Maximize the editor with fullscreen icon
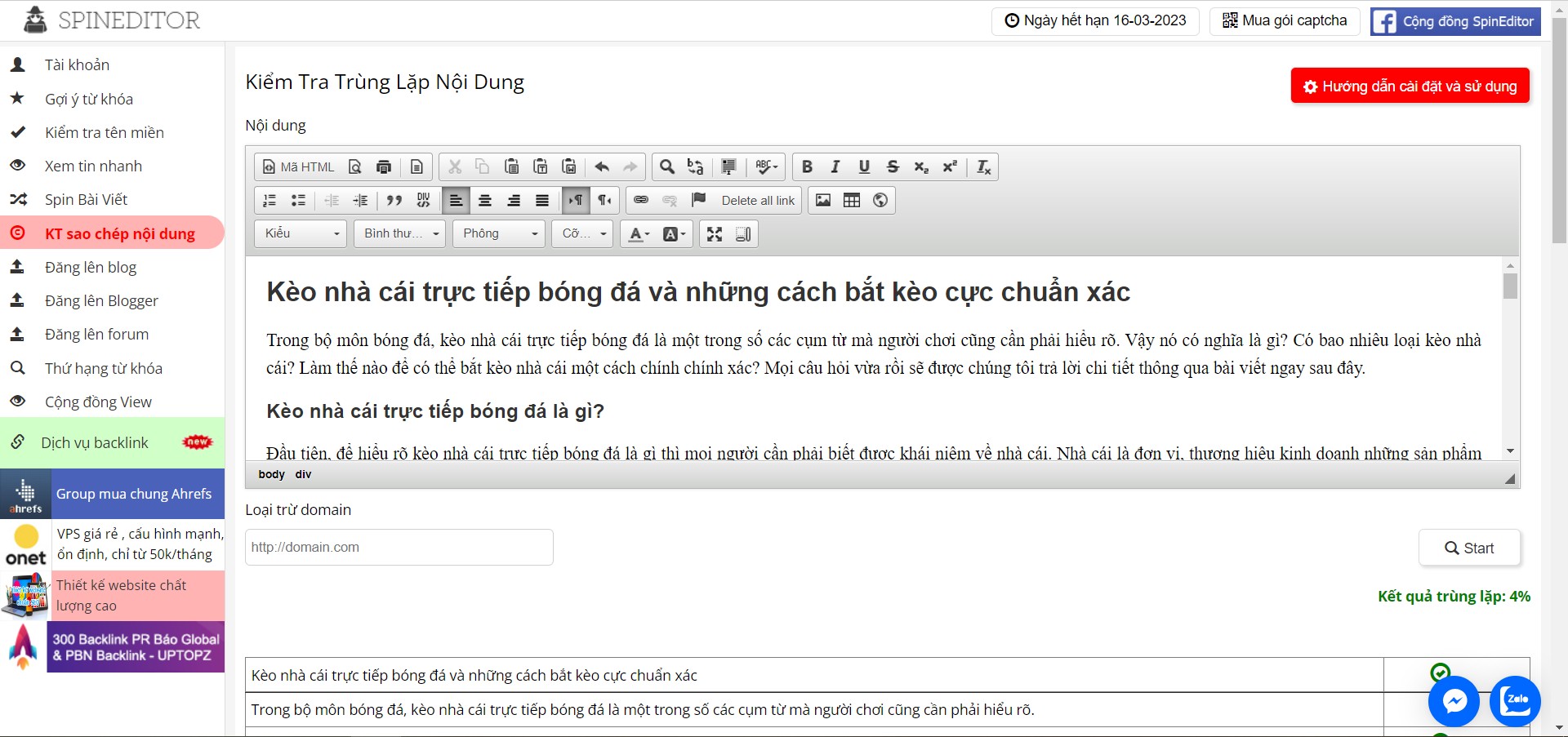 [715, 234]
